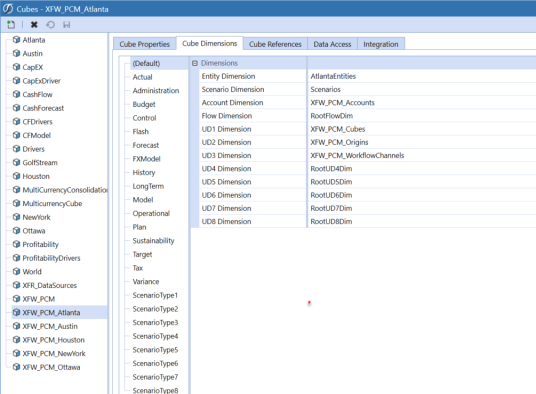Click the cube icon beside Houston
The image size is (536, 394).
point(16,176)
